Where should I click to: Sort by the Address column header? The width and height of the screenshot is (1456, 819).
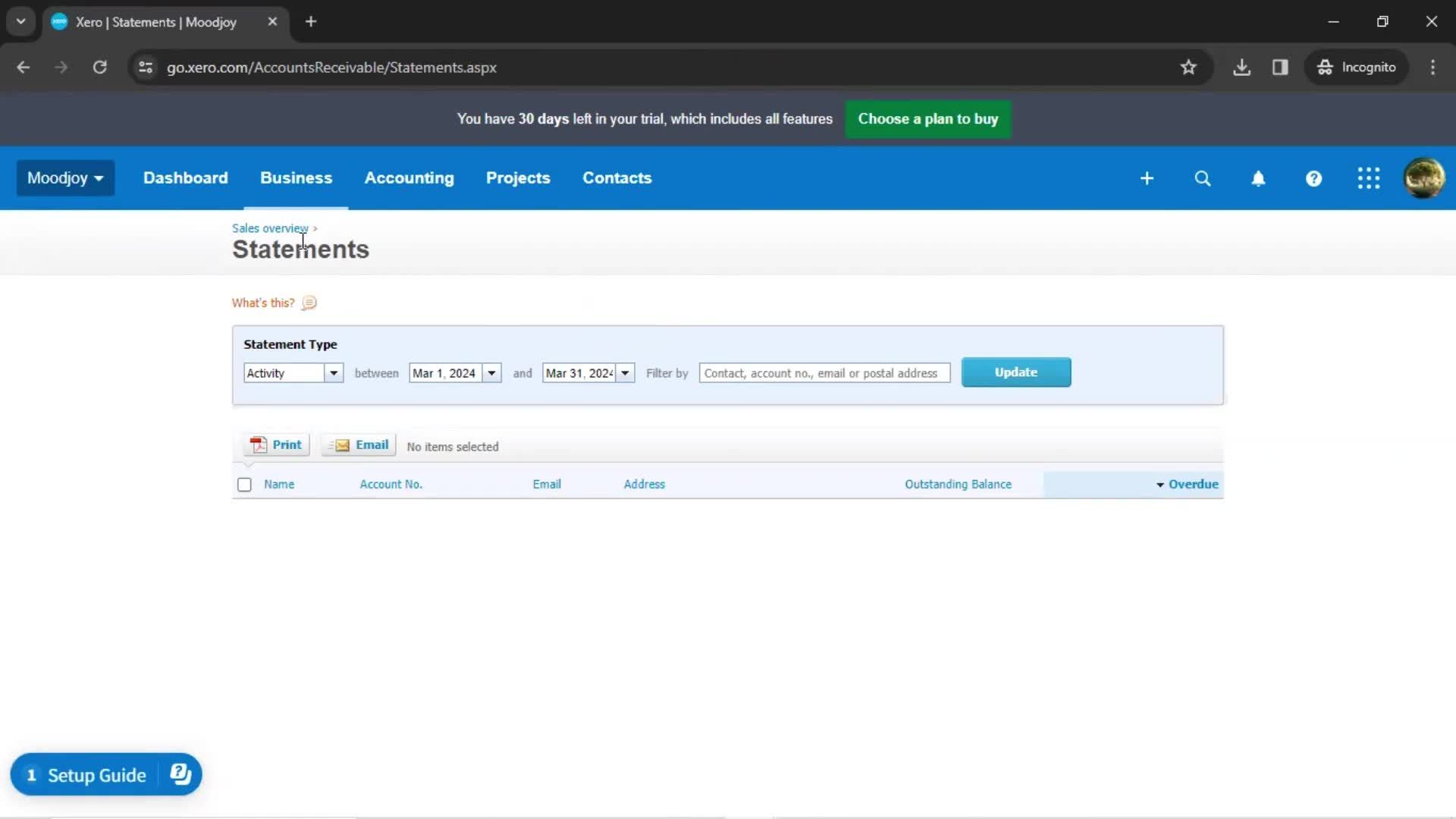coord(644,485)
